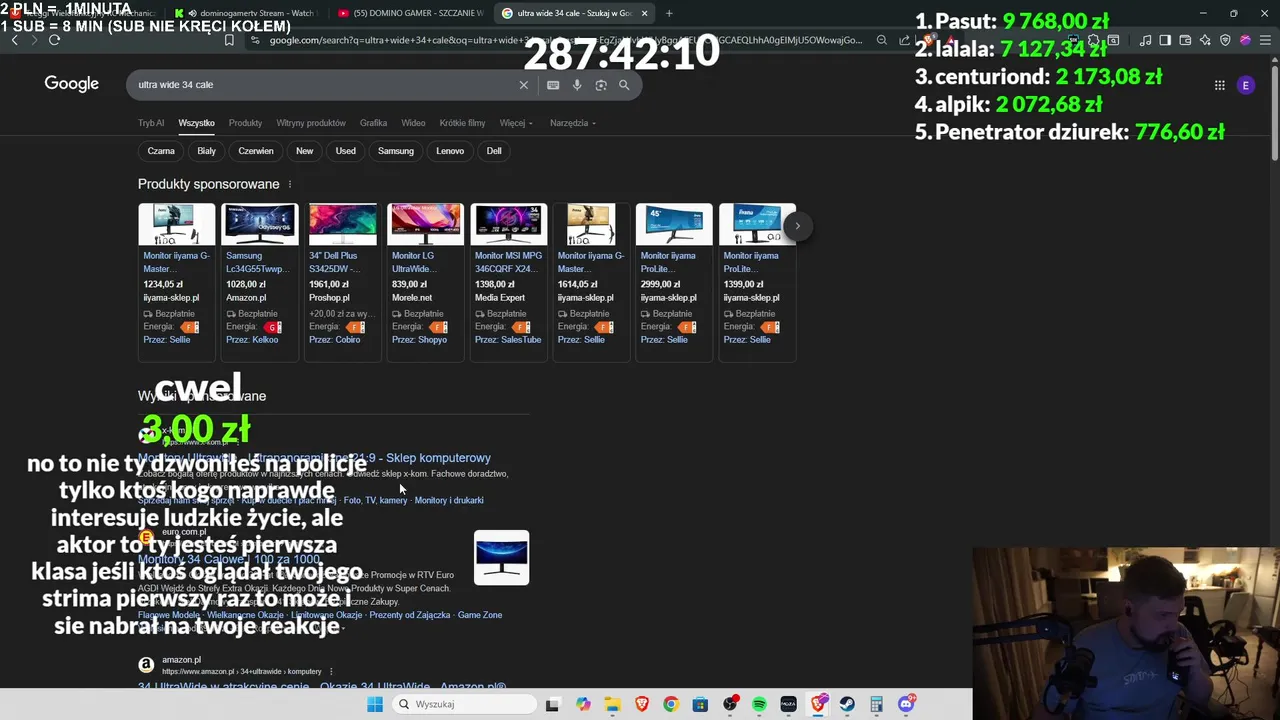Toggle the browser sidebar panel
Viewport: 1280px width, 720px height.
pos(1165,40)
